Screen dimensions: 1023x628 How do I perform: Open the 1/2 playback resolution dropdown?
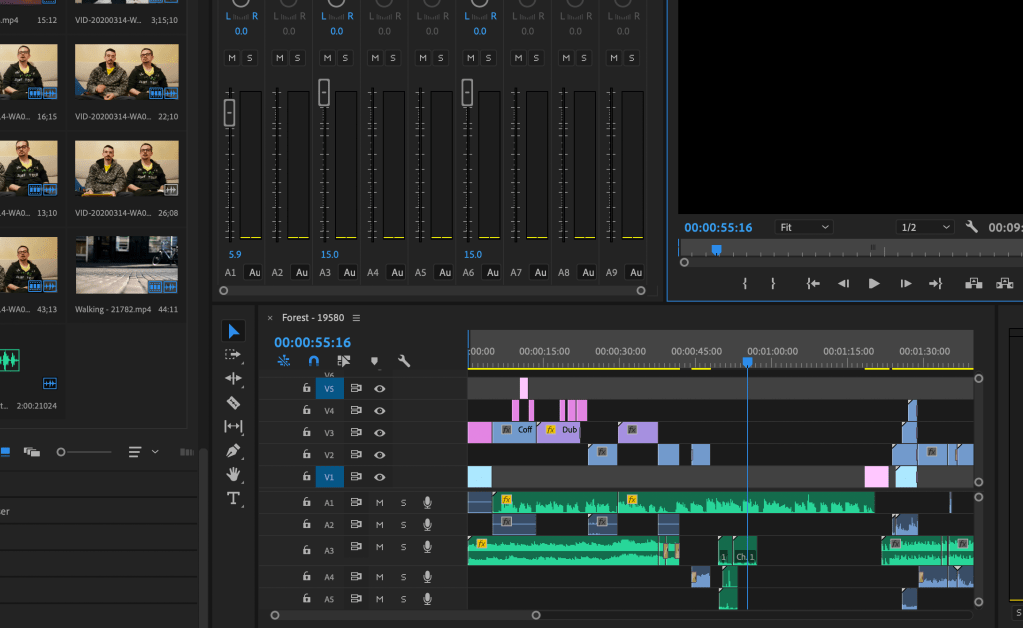pyautogui.click(x=924, y=227)
